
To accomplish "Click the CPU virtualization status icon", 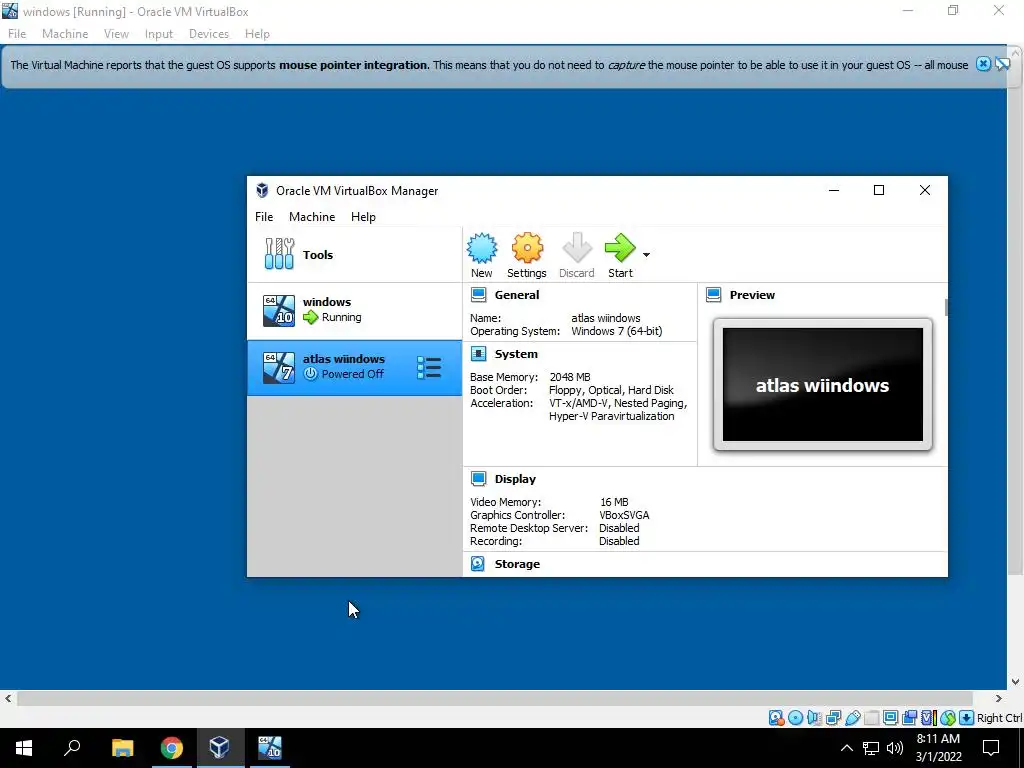I will tap(929, 718).
